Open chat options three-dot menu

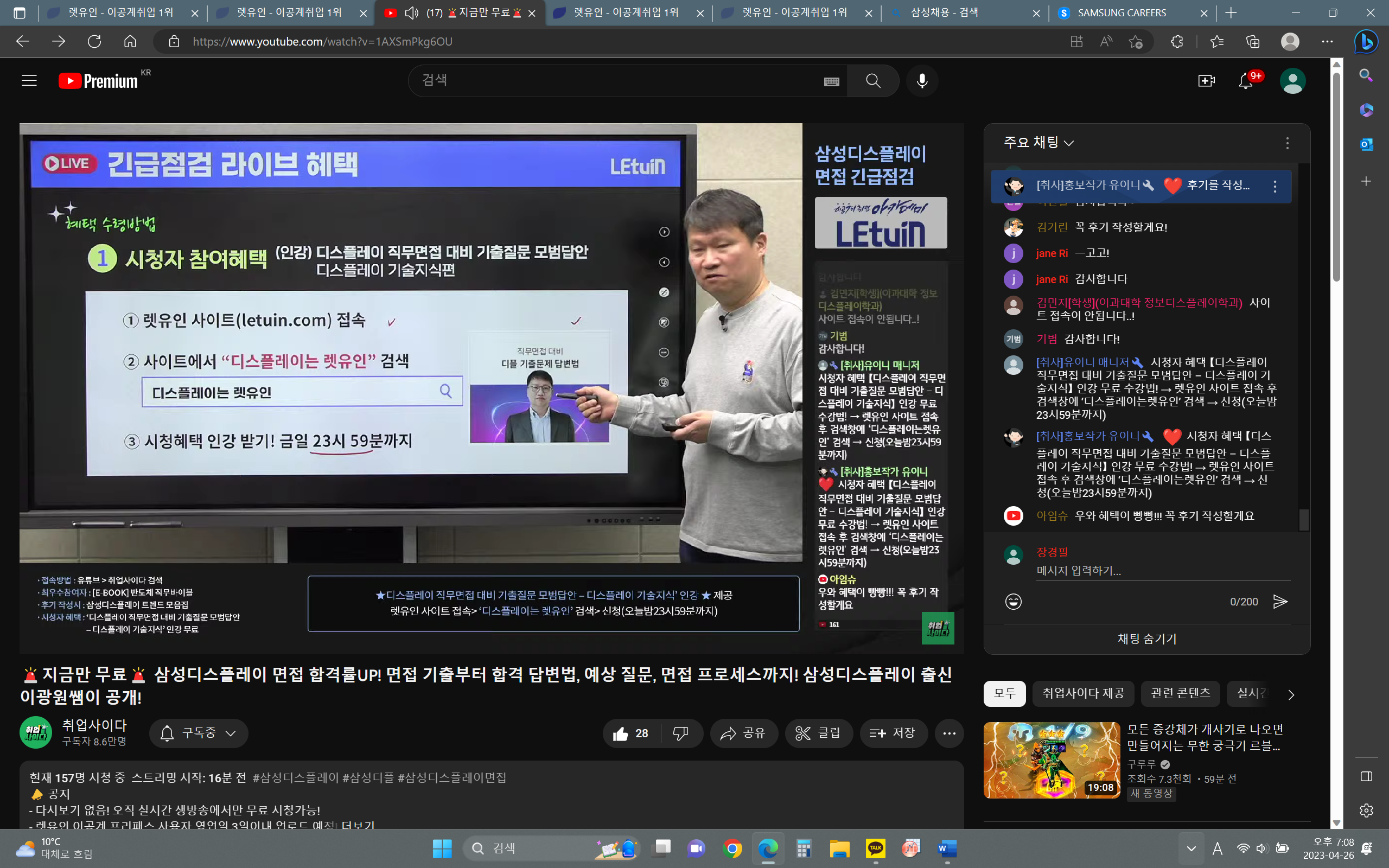coord(1288,143)
